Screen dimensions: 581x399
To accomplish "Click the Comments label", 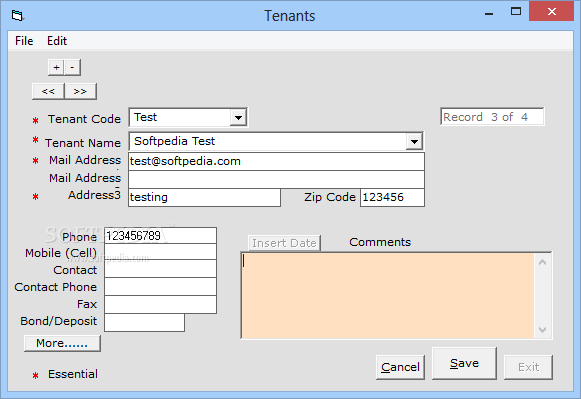I will 380,242.
